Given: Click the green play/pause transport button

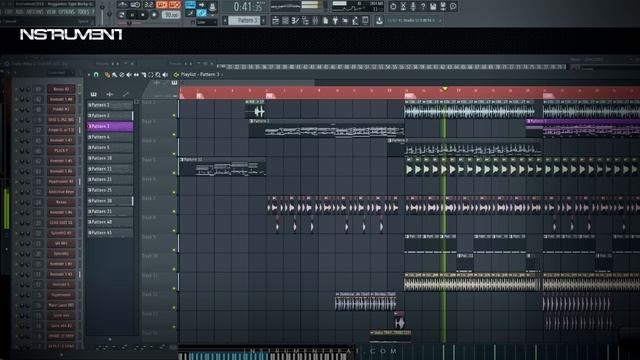Looking at the screenshot, I should pyautogui.click(x=132, y=15).
